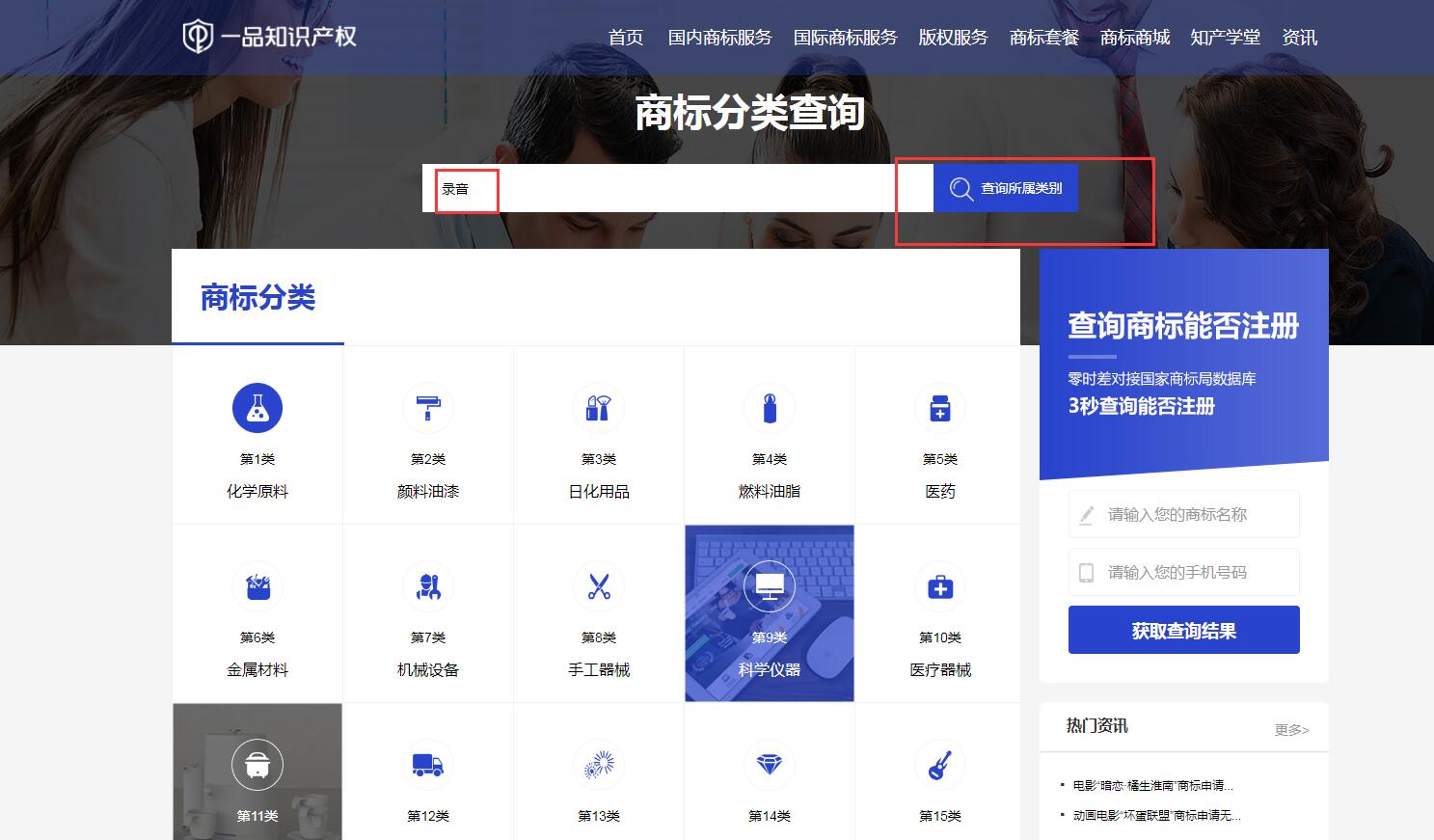
Task: Click the 机械设备 category label
Action: (x=428, y=670)
